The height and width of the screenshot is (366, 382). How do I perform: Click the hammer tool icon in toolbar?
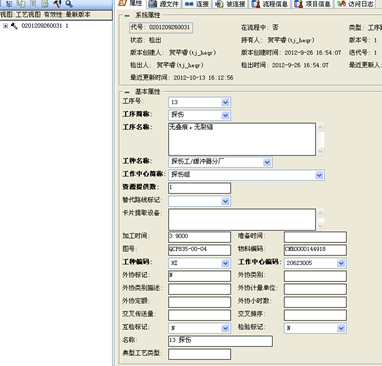click(57, 4)
